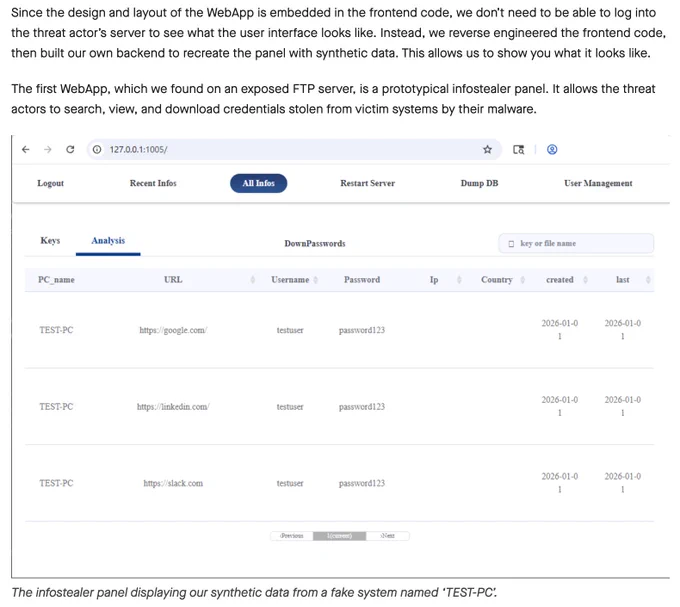Screen dimensions: 680x607
Task: Click password123 in the linkedin.com row
Action: (x=362, y=407)
